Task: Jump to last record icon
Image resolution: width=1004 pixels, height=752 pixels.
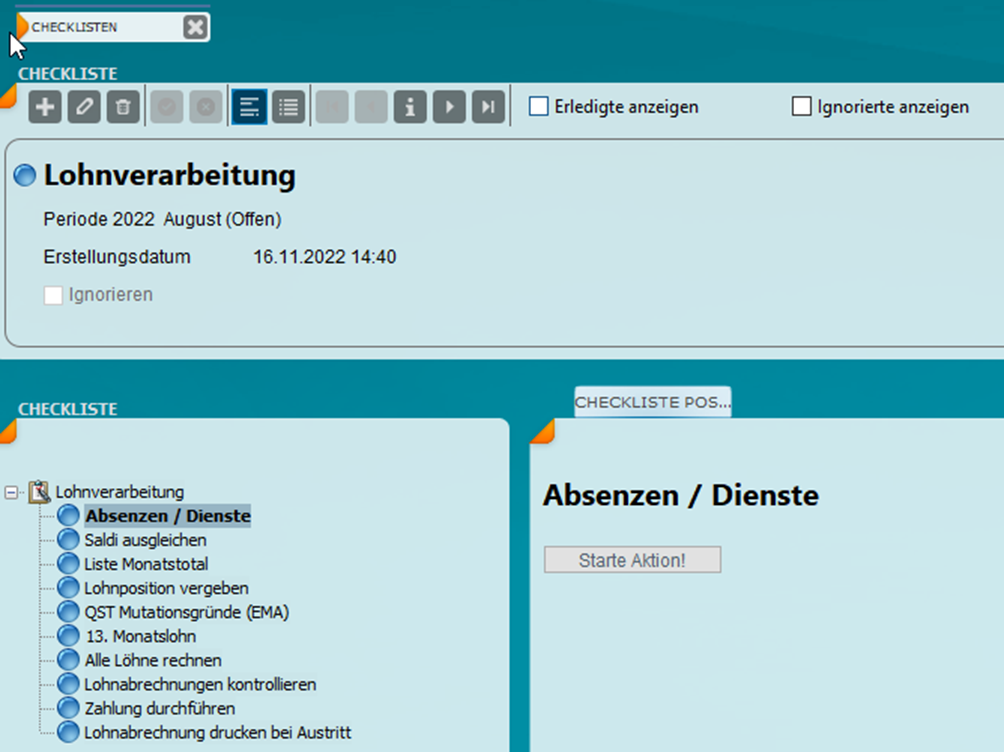Action: click(488, 107)
